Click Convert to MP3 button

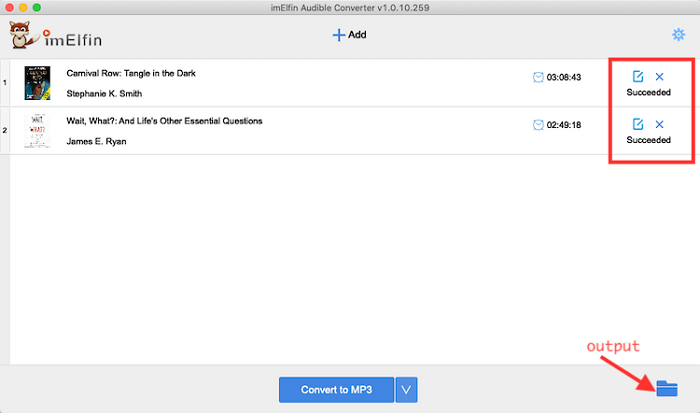336,390
